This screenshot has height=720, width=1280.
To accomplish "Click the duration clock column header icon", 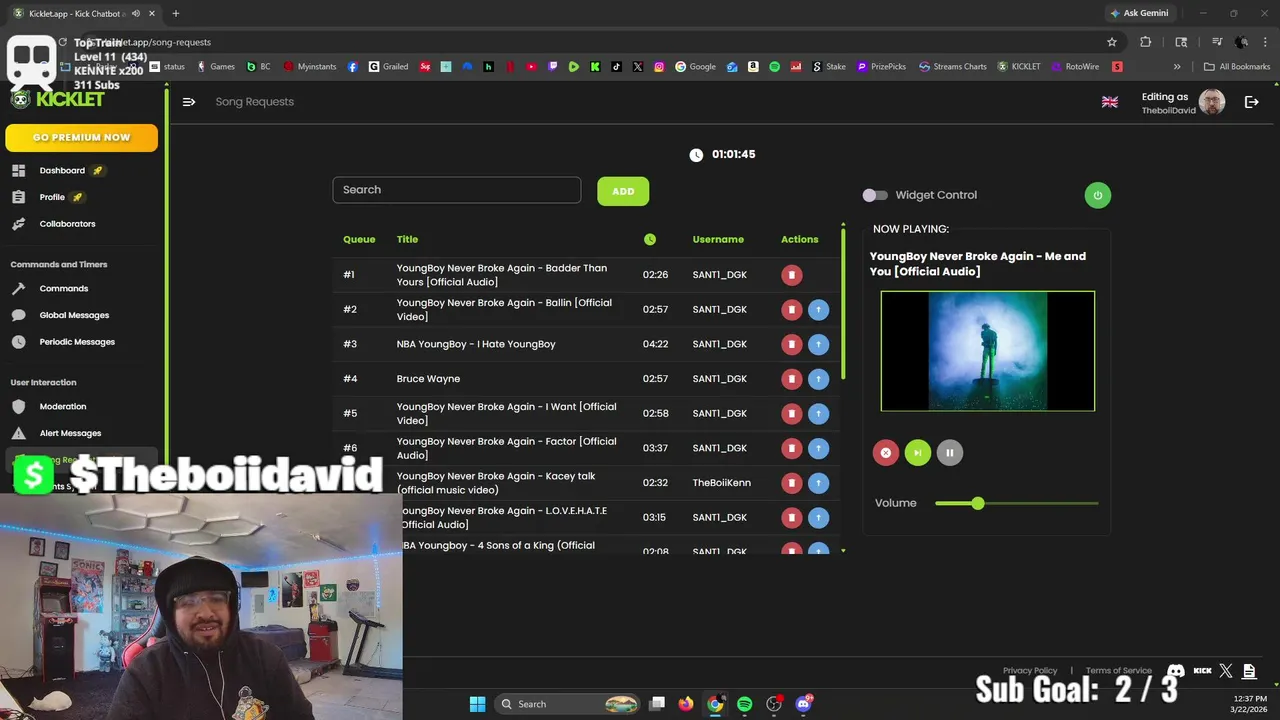I will point(650,240).
